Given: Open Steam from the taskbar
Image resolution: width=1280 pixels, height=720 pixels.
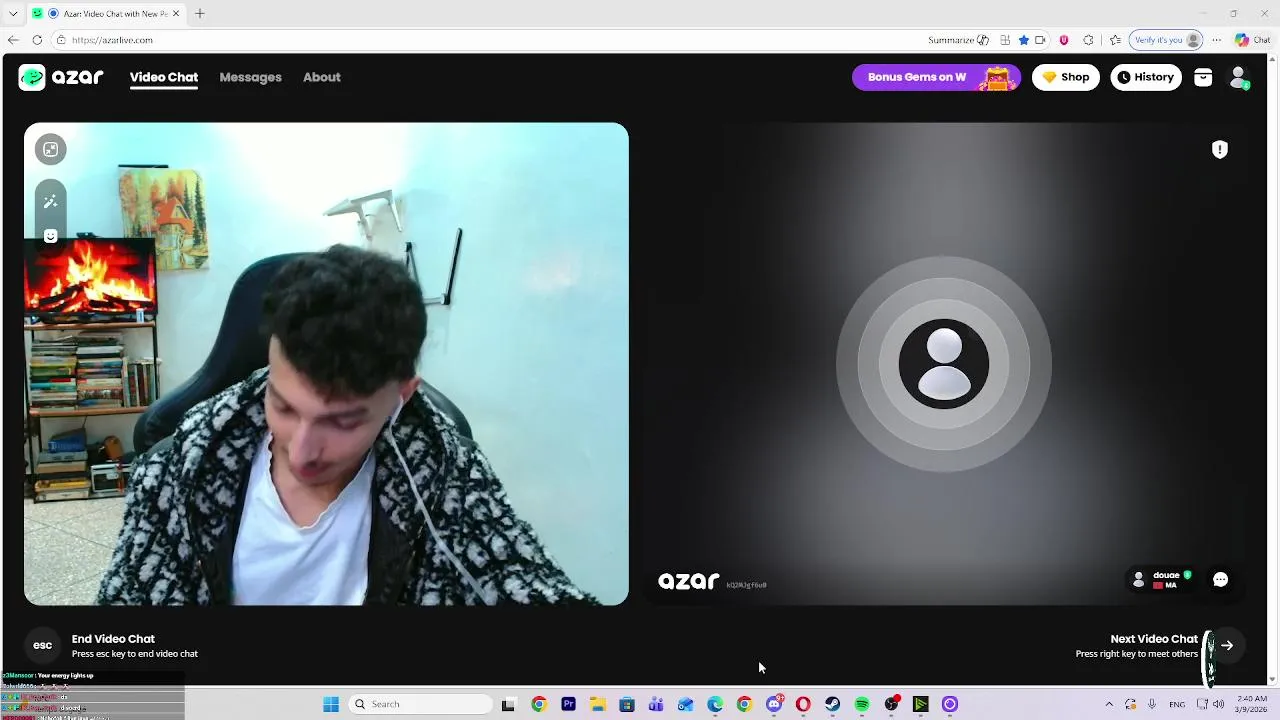Looking at the screenshot, I should (x=832, y=704).
